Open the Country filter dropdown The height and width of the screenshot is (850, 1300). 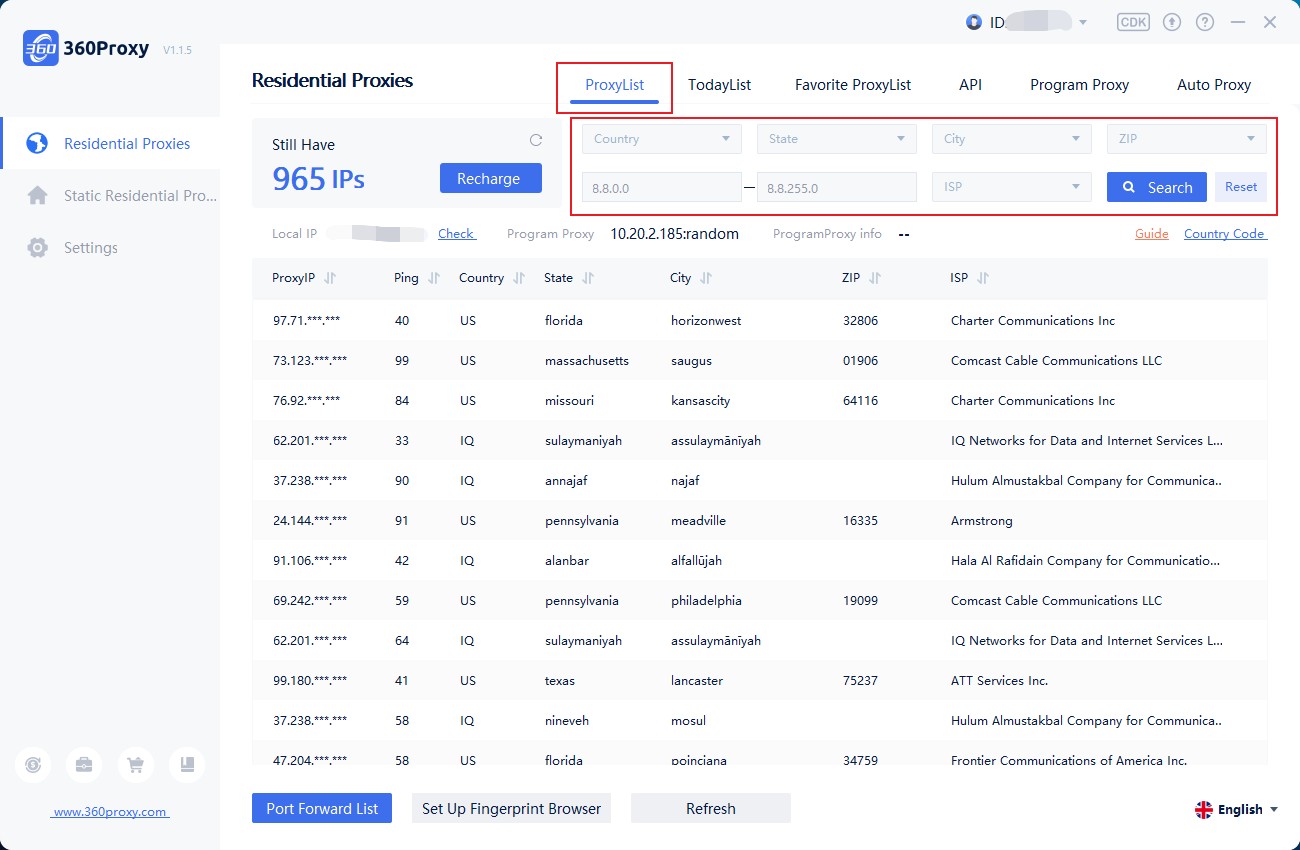point(662,139)
